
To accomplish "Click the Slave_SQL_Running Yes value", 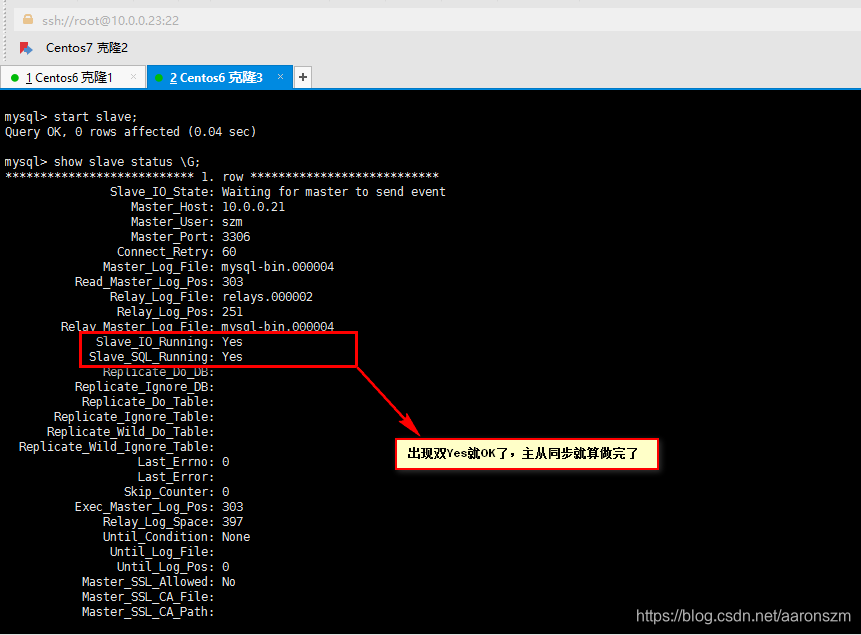I will (x=232, y=357).
